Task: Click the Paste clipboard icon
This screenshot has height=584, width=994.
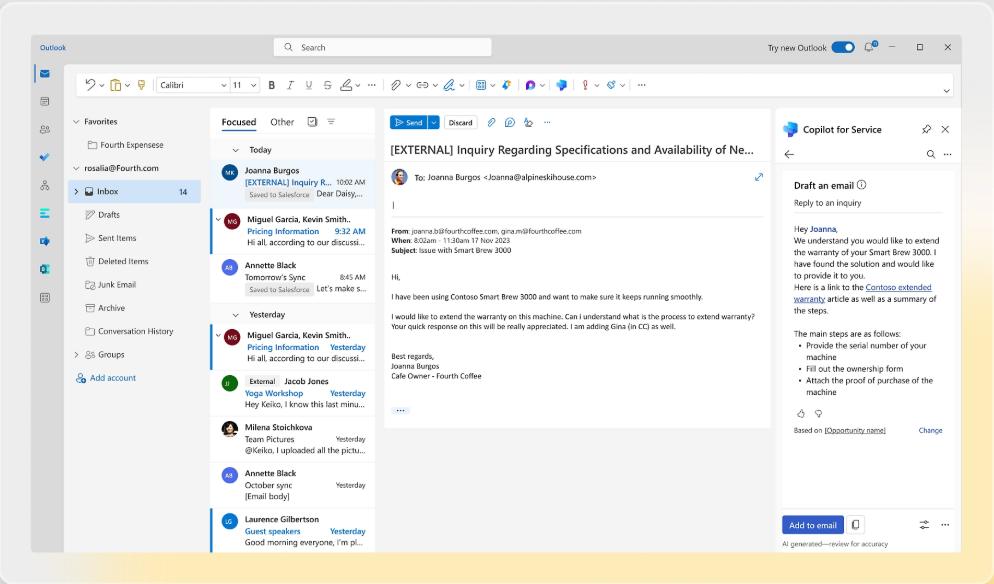Action: click(115, 85)
